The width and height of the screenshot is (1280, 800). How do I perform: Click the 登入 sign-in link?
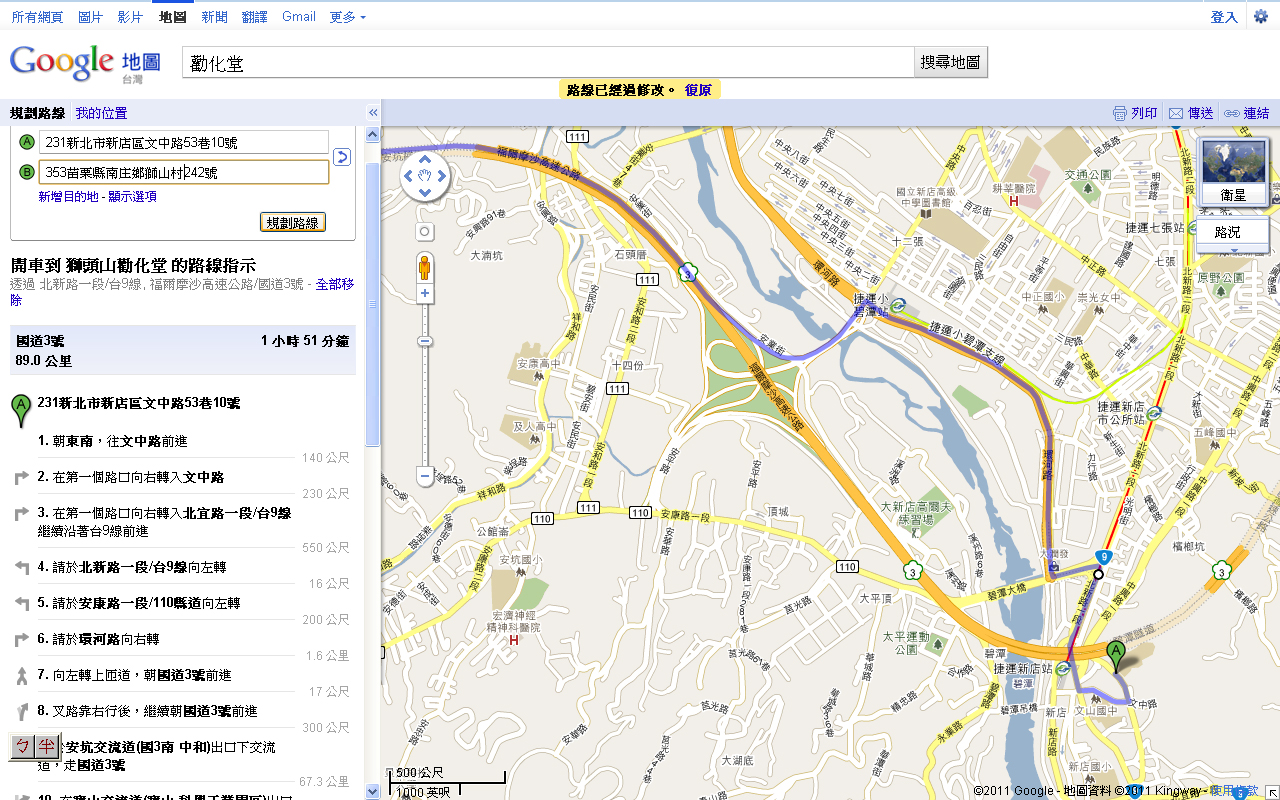tap(1224, 17)
